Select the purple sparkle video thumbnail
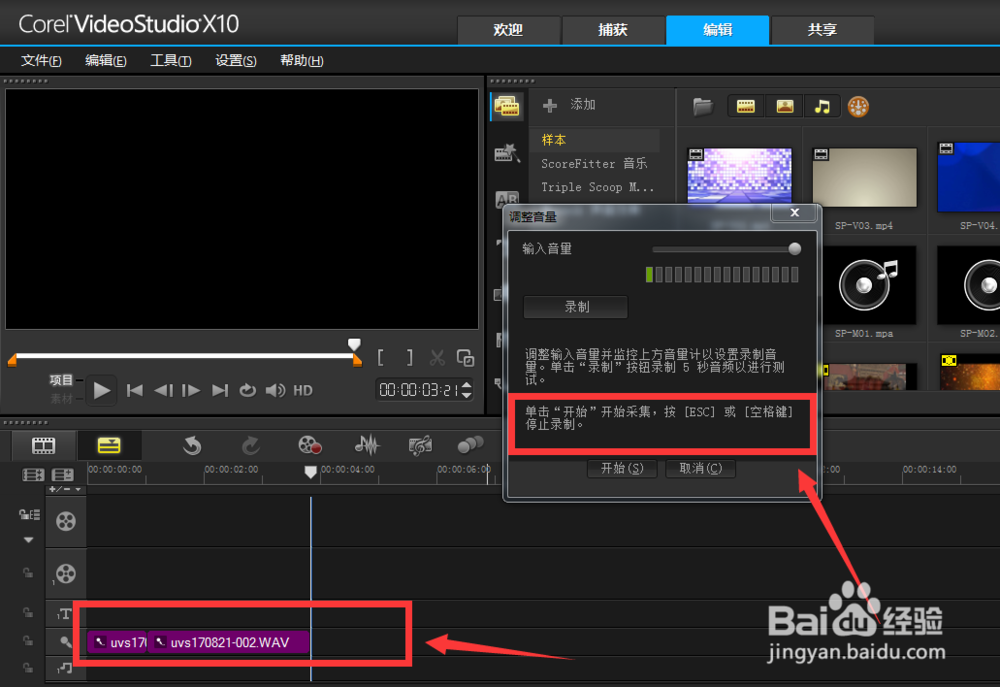The image size is (1000, 687). tap(739, 175)
